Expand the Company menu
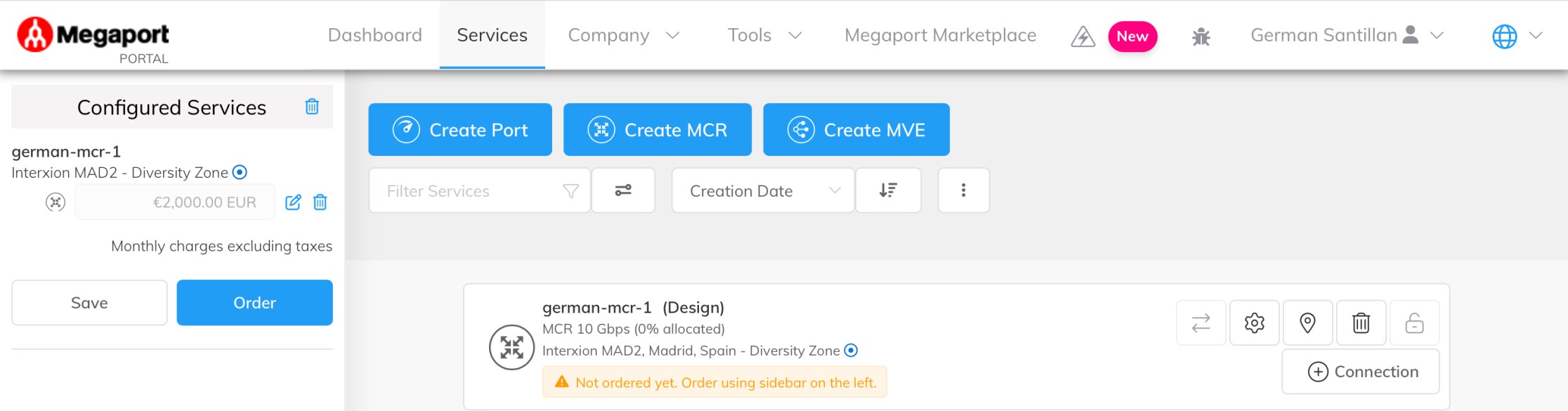 tap(624, 35)
